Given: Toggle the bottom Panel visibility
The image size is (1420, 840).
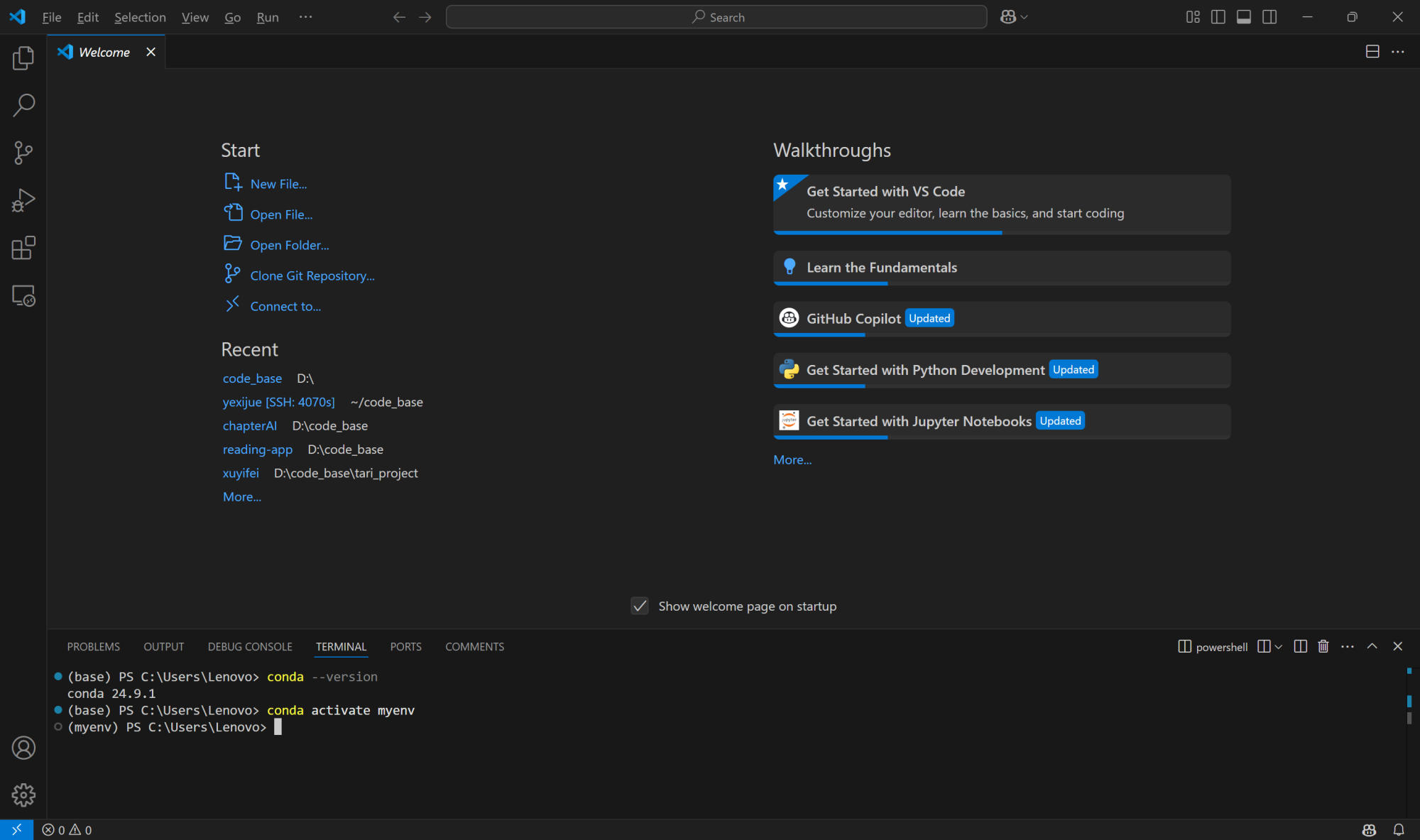Looking at the screenshot, I should 1244,17.
